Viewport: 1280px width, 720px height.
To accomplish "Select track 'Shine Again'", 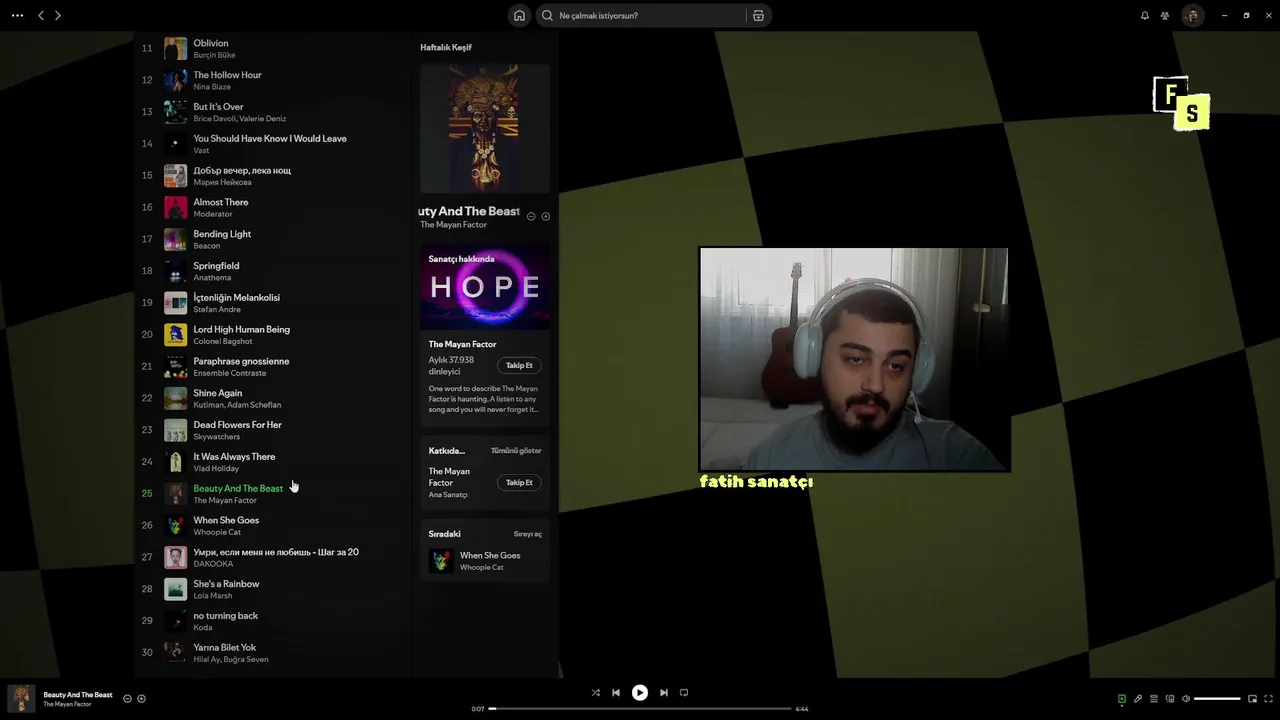I will coord(272,398).
